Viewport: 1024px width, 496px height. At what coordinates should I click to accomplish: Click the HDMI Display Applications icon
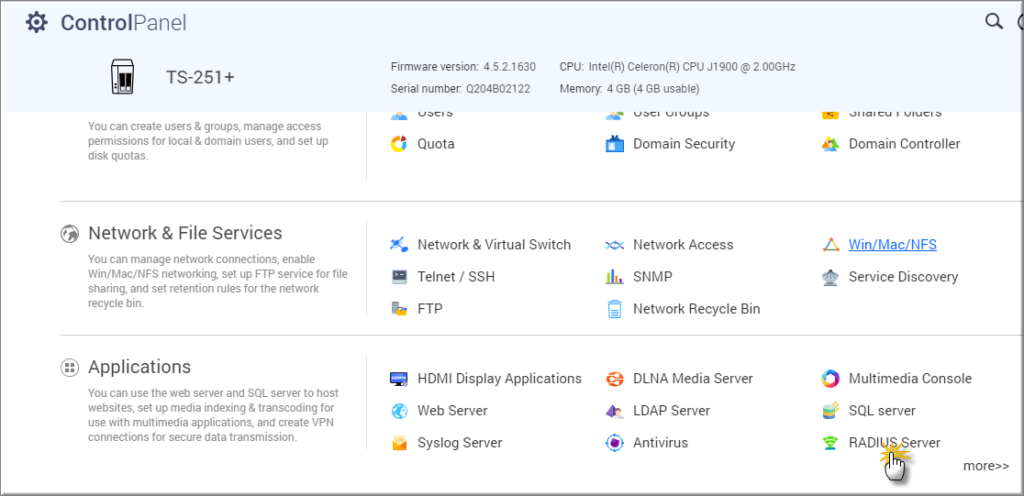click(399, 379)
